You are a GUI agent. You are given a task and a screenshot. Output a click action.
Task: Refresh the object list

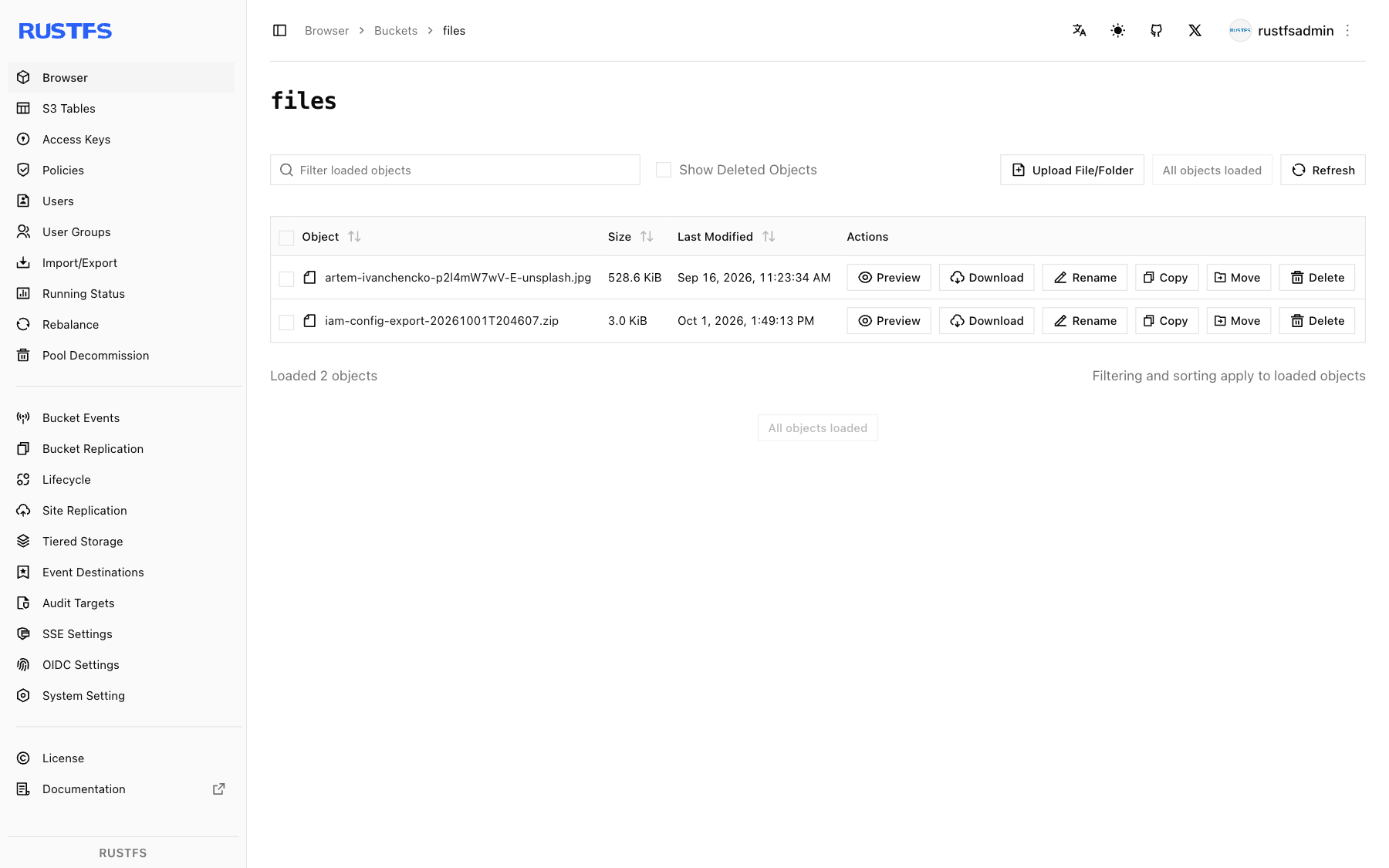point(1323,170)
